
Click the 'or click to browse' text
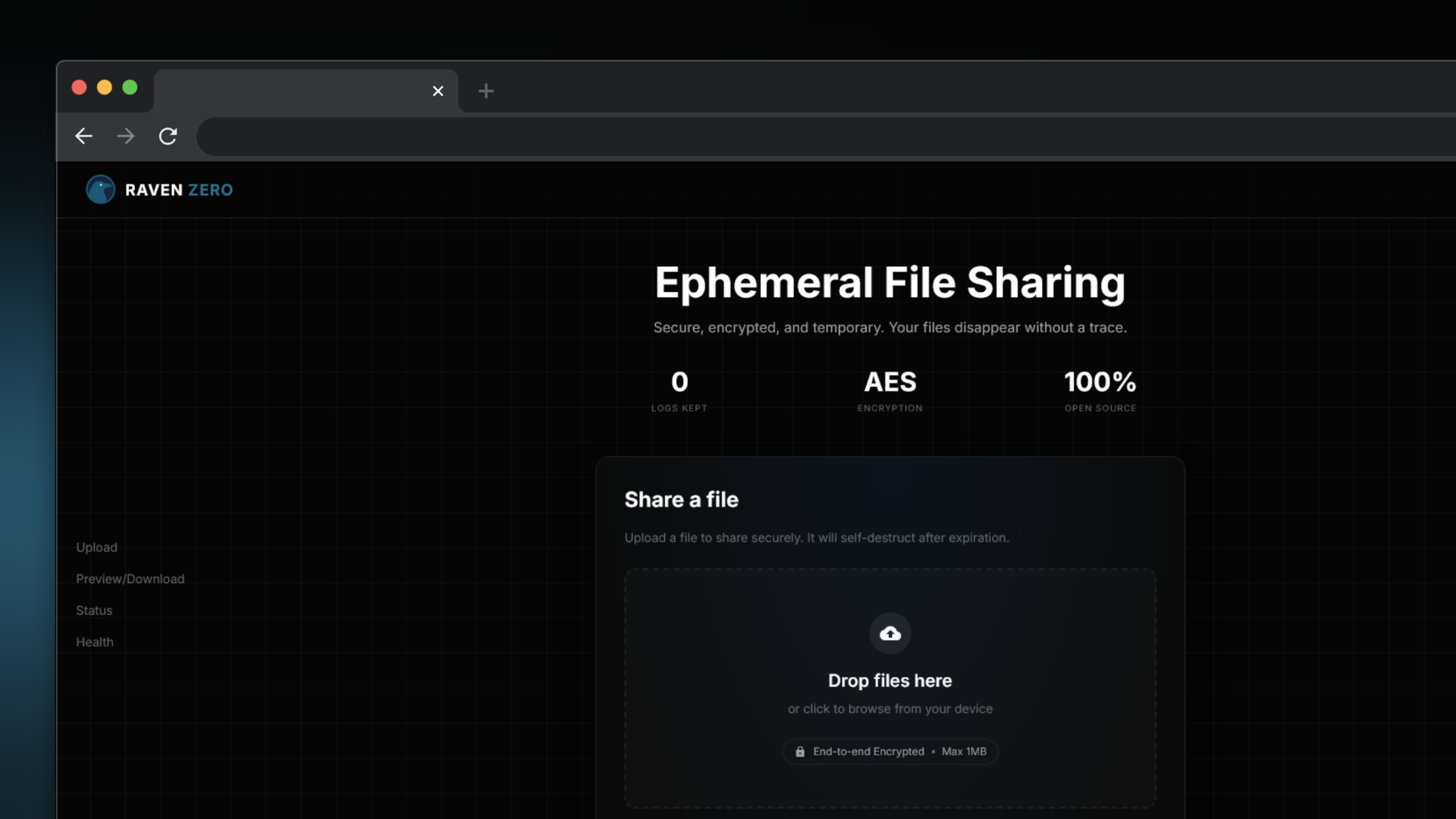(x=890, y=709)
